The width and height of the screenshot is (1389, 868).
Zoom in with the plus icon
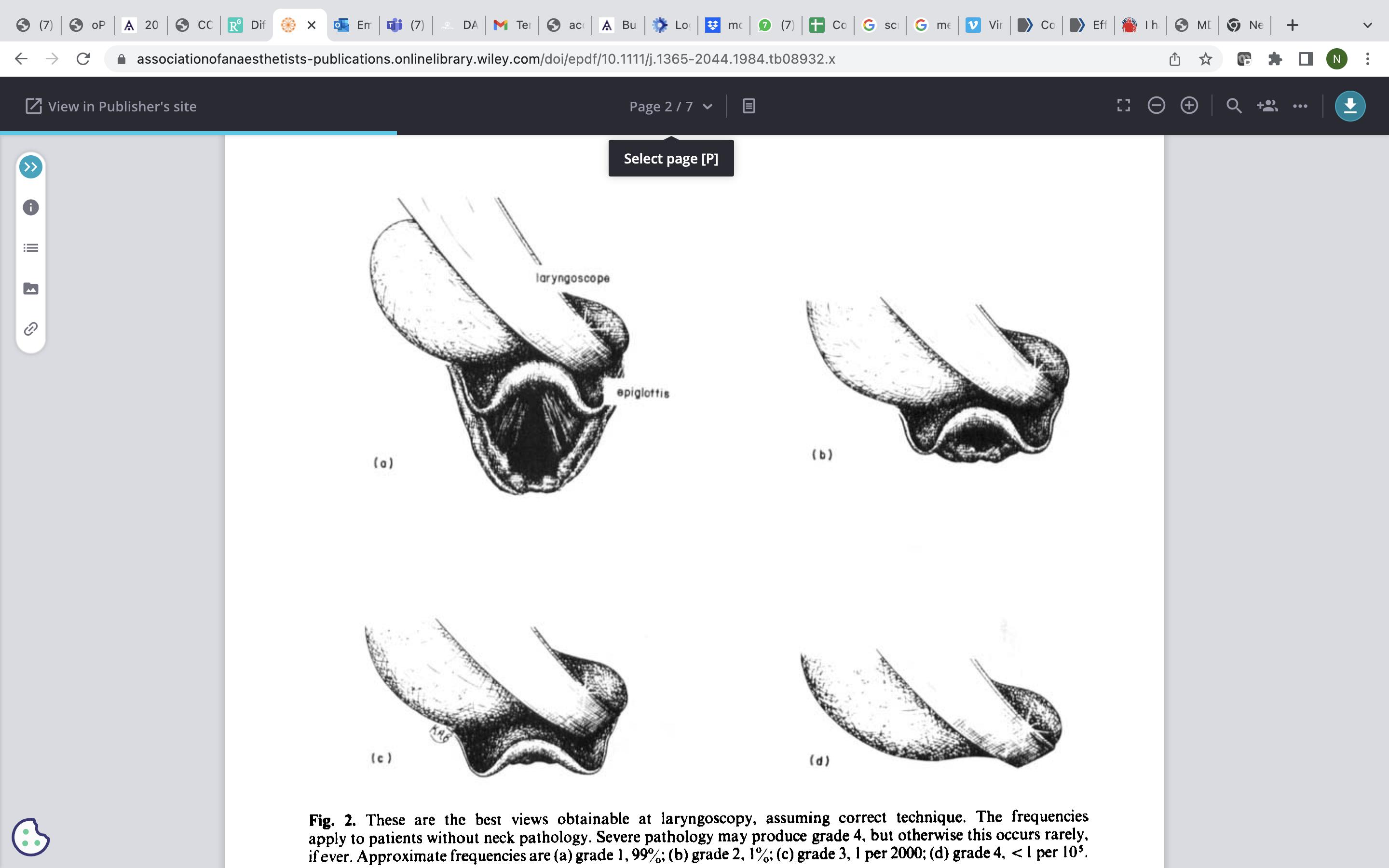coord(1189,106)
